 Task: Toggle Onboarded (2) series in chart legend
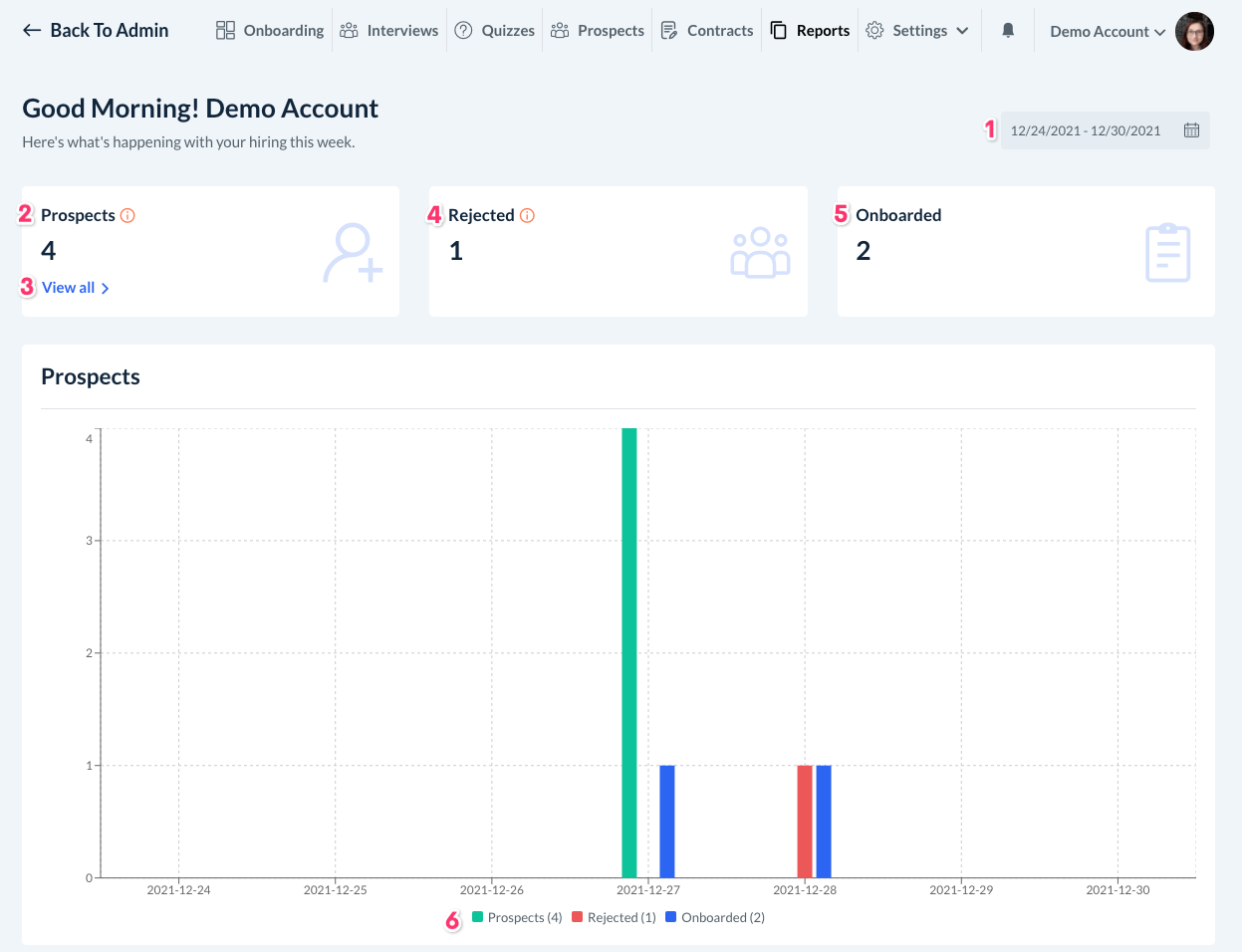[715, 917]
